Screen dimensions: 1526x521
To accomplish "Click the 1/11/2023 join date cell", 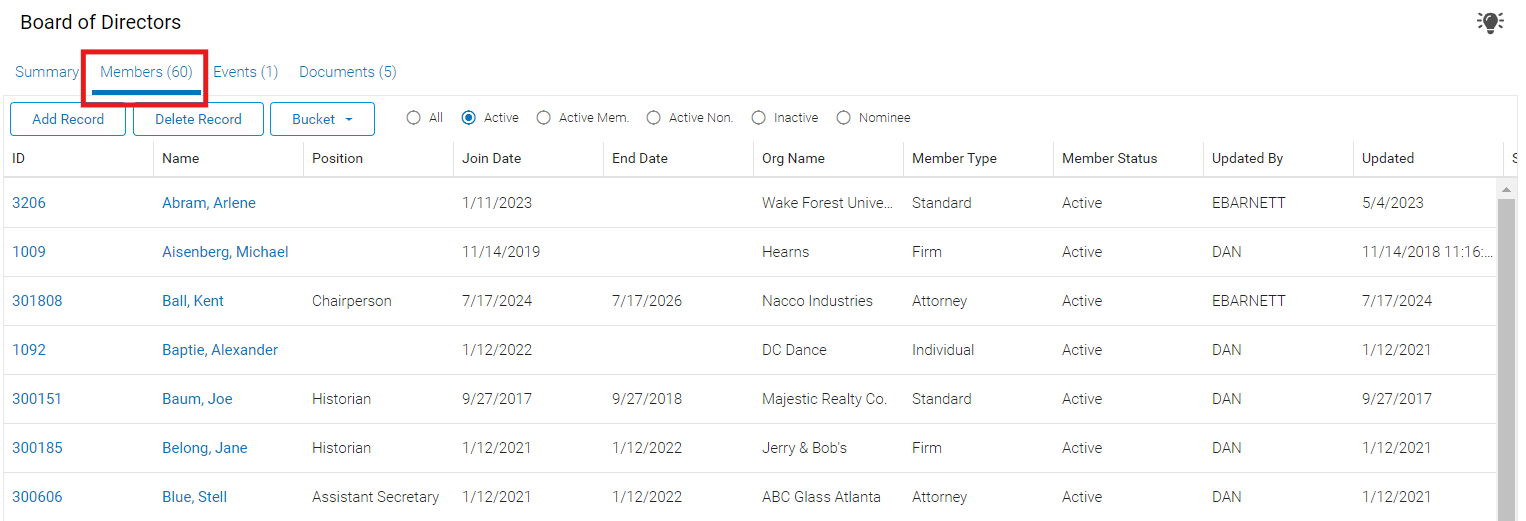I will coord(497,203).
